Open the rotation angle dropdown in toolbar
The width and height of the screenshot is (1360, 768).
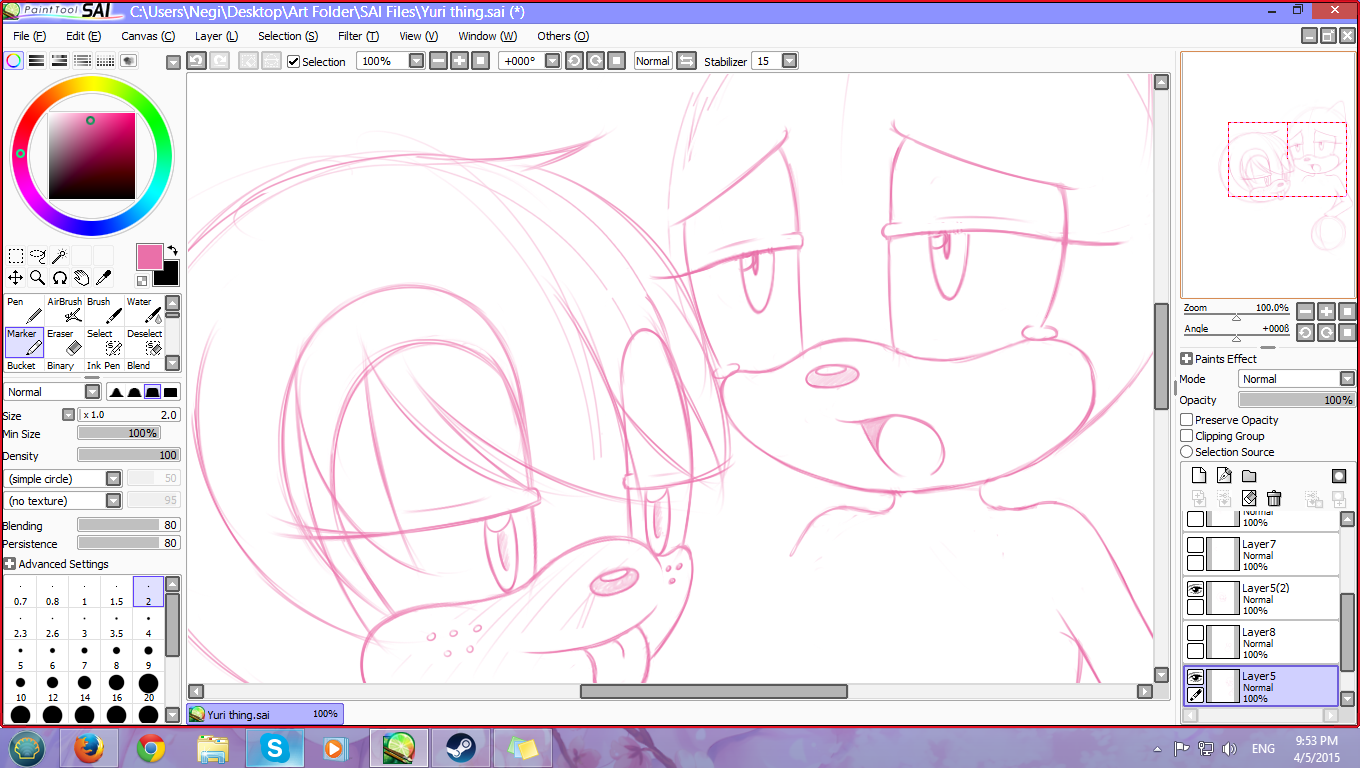[x=553, y=61]
